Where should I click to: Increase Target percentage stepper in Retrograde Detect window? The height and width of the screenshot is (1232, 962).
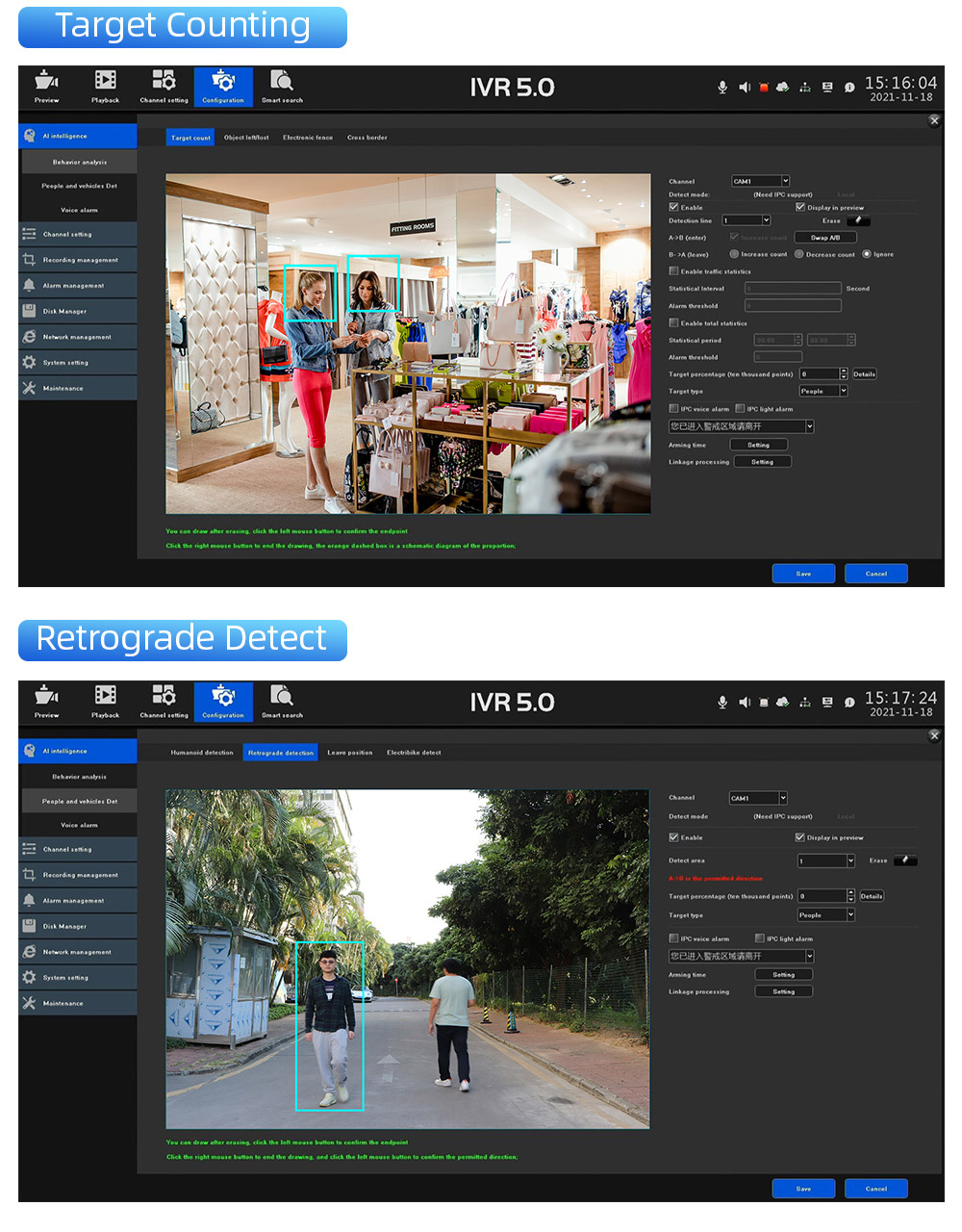point(851,893)
